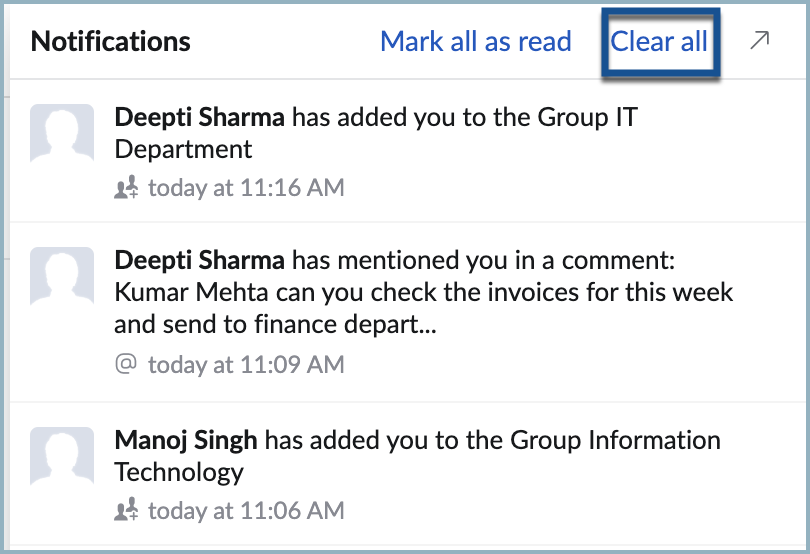The image size is (810, 554).
Task: Click Manoj Singh's profile avatar
Action: [62, 456]
